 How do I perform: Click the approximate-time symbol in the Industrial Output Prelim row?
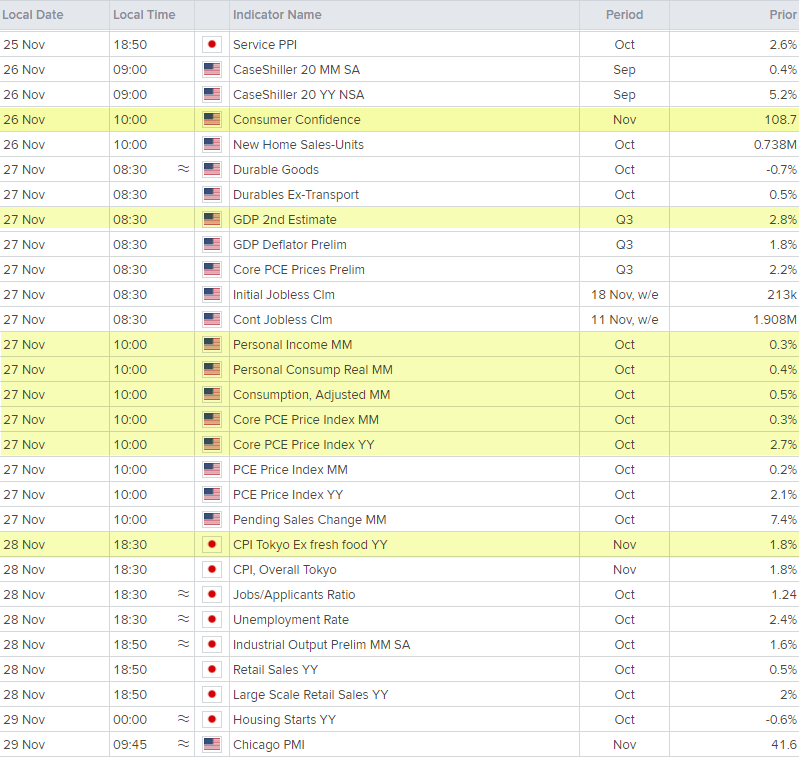[x=182, y=645]
